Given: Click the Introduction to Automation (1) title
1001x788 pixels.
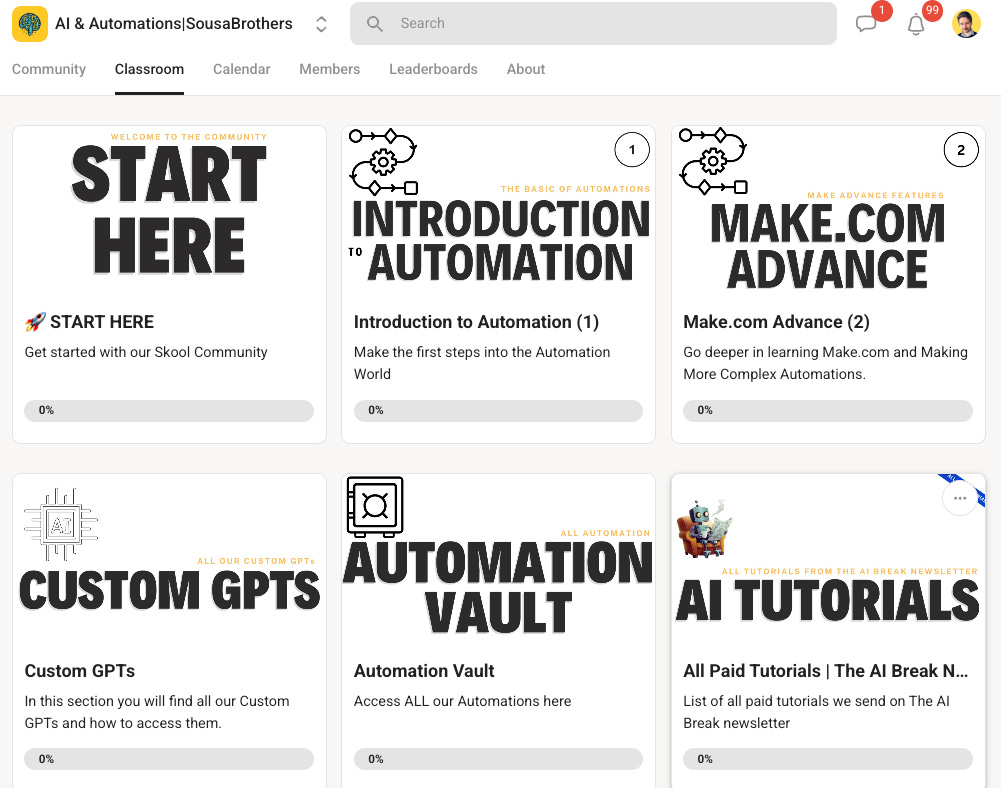Looking at the screenshot, I should coord(476,322).
